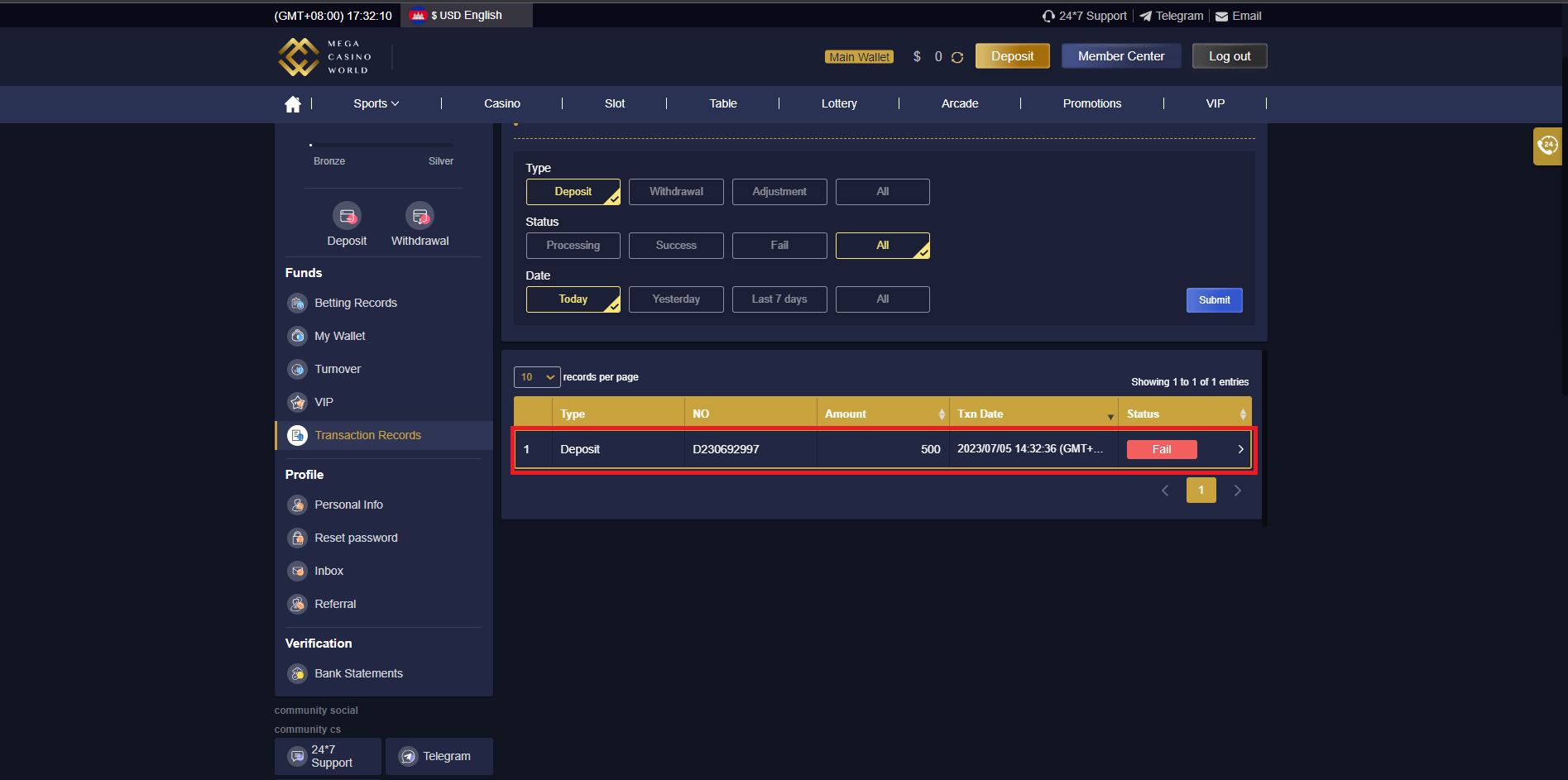The height and width of the screenshot is (780, 1568).
Task: Open the Arcade menu
Action: pos(960,103)
